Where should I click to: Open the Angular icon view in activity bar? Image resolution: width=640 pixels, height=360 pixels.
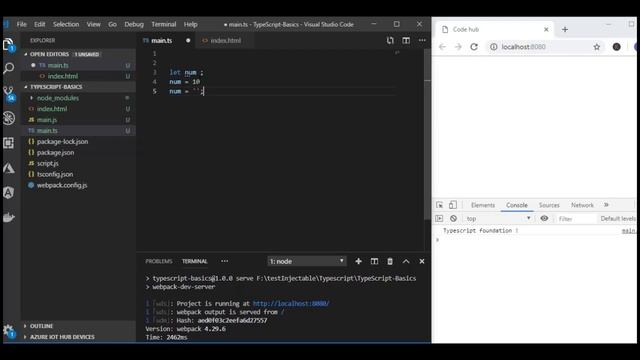click(9, 192)
